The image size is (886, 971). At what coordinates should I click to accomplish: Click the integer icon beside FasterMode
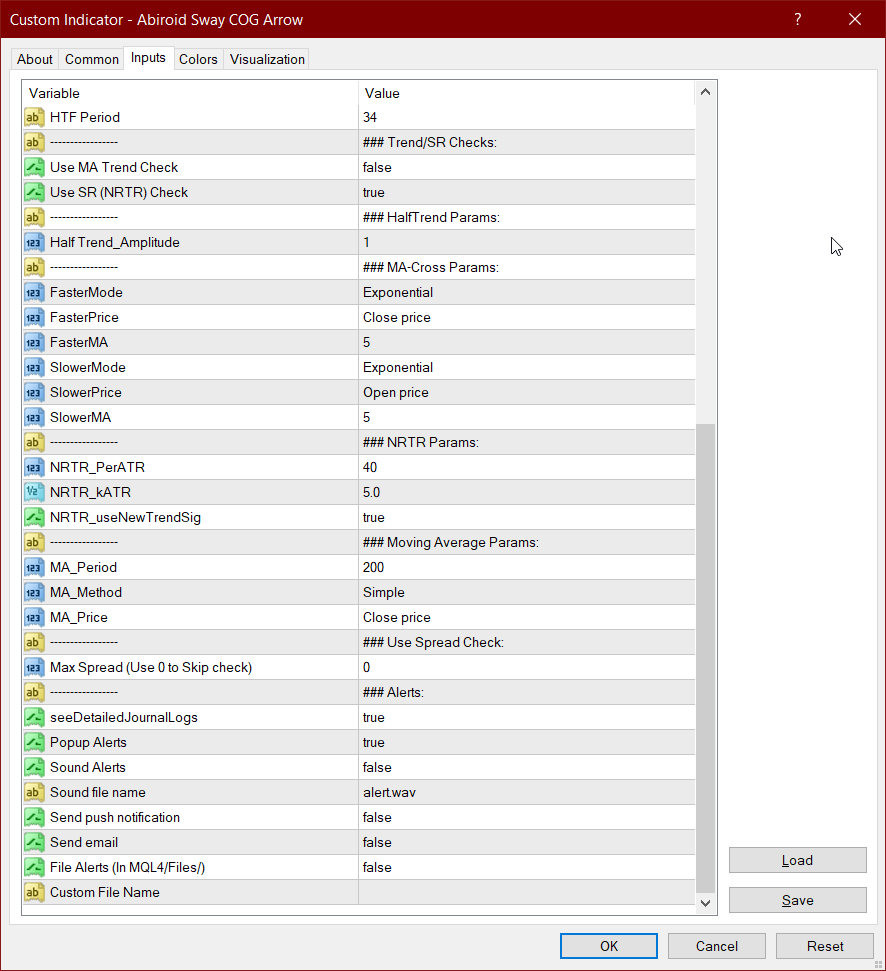[x=34, y=292]
